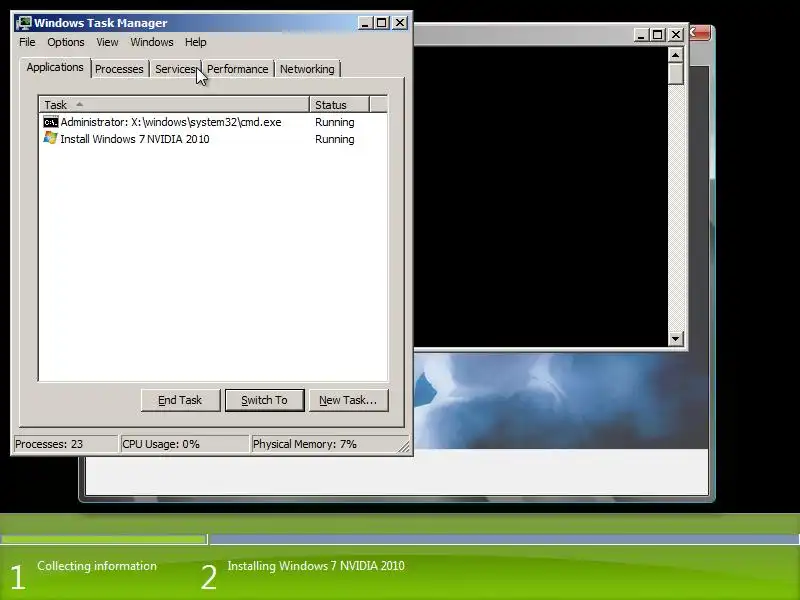This screenshot has height=600, width=800.
Task: Select the Install Windows 7 NVIDIA 2010 task
Action: (x=213, y=139)
